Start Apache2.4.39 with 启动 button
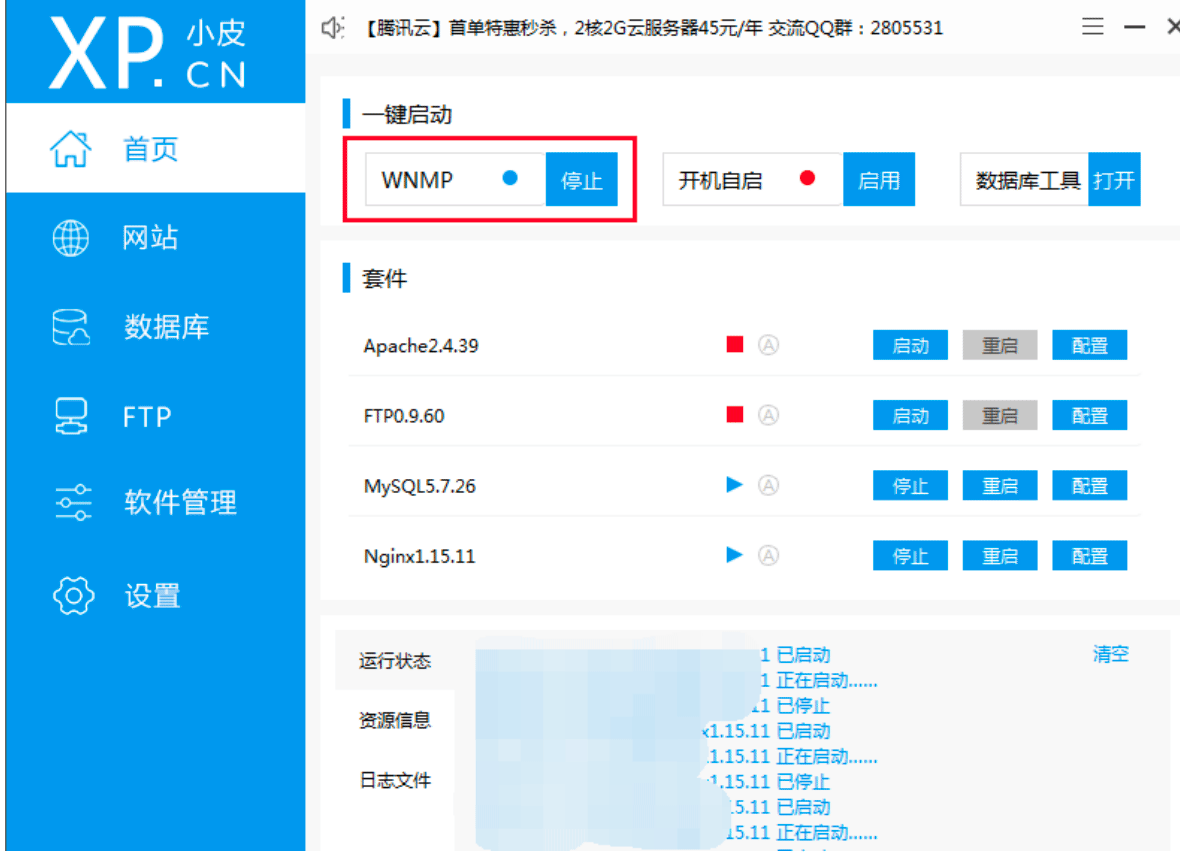The image size is (1180, 858). point(911,345)
